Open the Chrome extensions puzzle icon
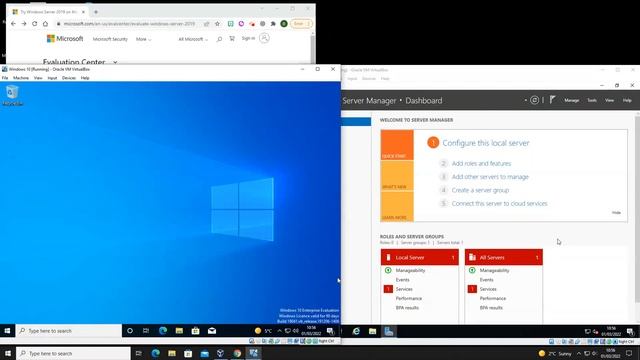The image size is (640, 360). (273, 24)
